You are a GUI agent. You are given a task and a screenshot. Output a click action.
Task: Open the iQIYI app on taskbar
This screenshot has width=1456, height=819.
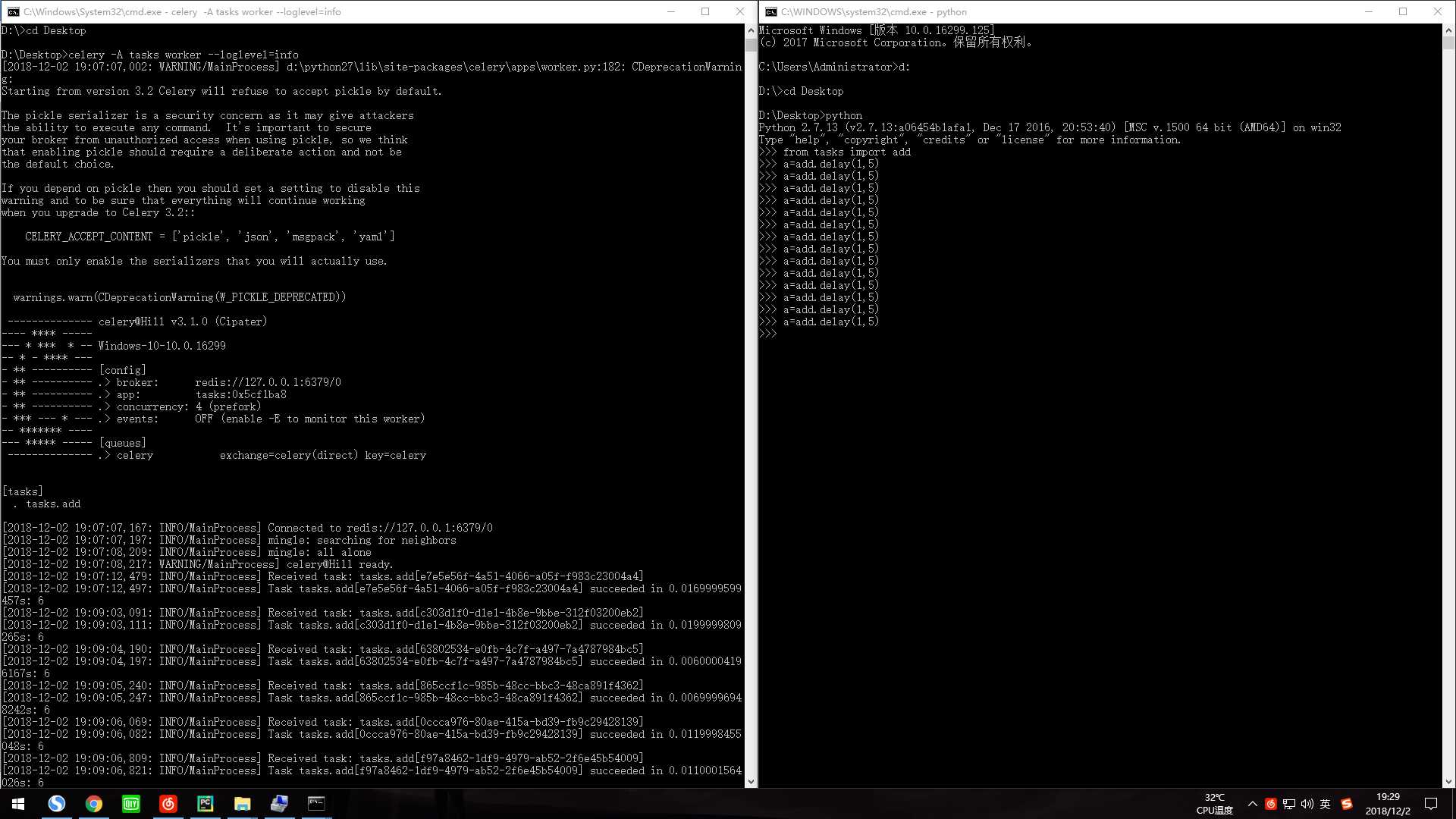pyautogui.click(x=130, y=804)
